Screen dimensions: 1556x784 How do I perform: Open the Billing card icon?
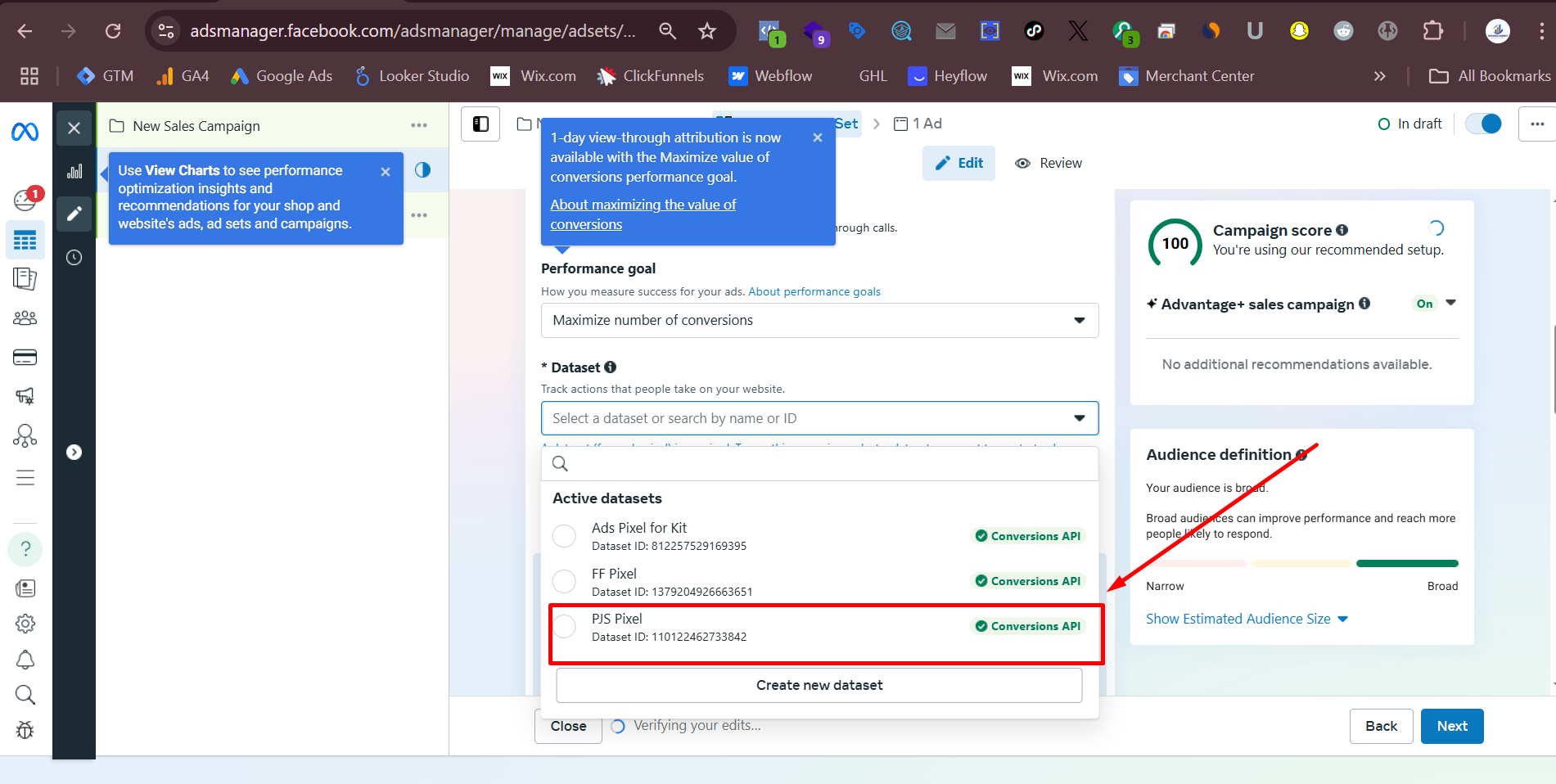pyautogui.click(x=25, y=358)
